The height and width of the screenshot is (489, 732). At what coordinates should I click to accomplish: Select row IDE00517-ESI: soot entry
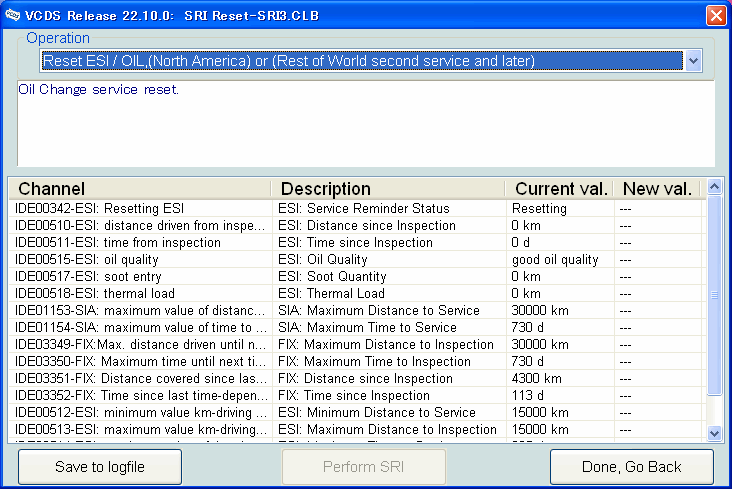(357, 276)
